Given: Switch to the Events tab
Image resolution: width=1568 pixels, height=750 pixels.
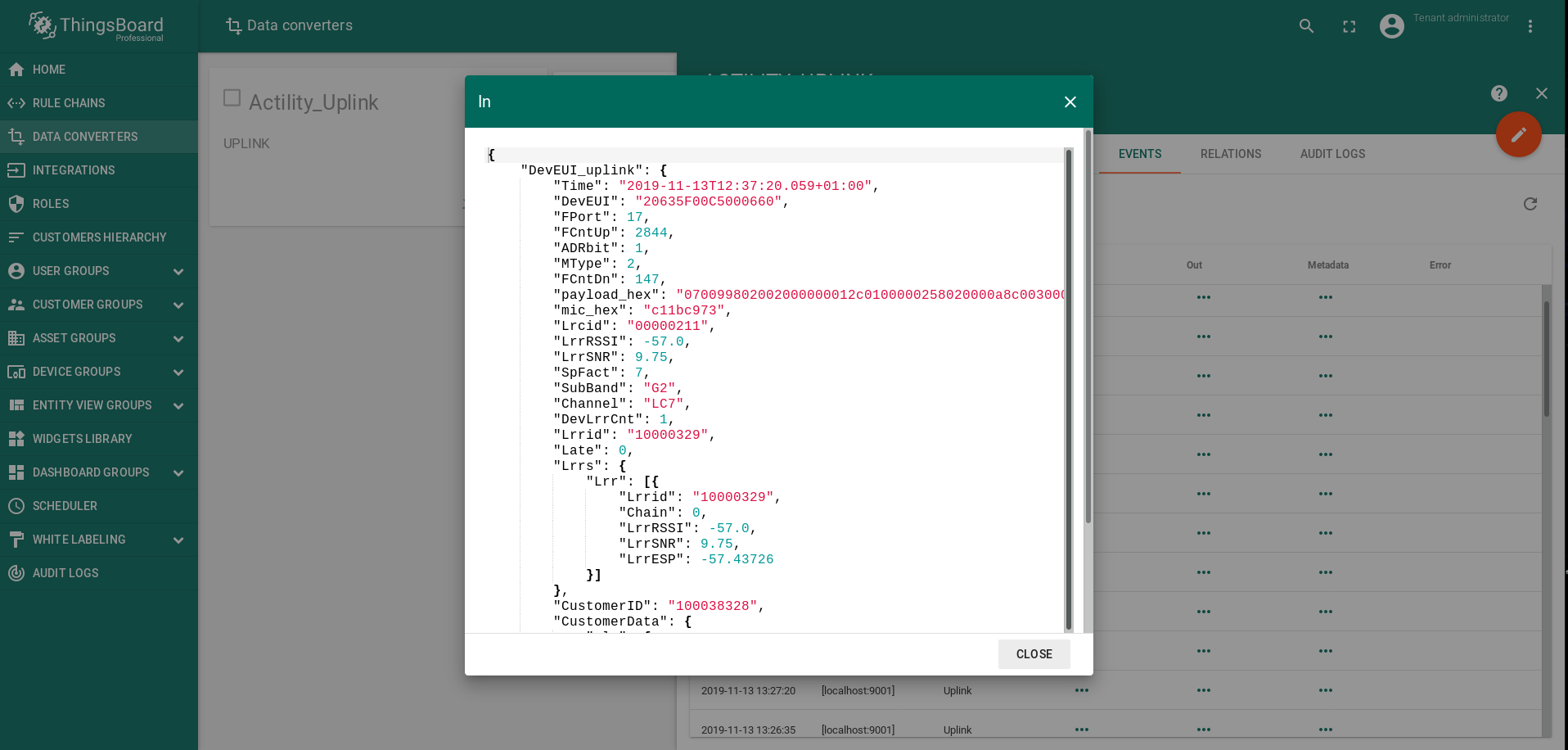Looking at the screenshot, I should click(1140, 154).
